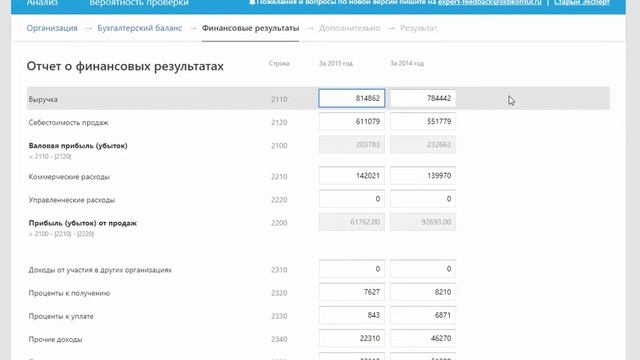Image resolution: width=640 pixels, height=360 pixels.
Task: Click the Доходы от участия в других организациях label
Action: [100, 270]
